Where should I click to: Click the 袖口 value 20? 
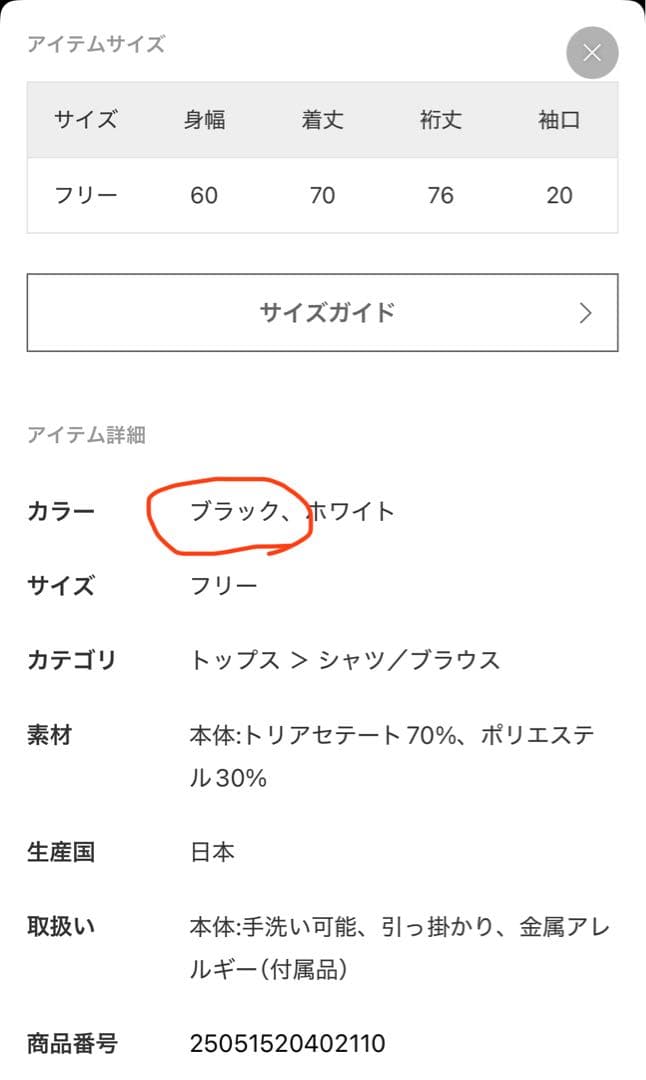tap(559, 195)
